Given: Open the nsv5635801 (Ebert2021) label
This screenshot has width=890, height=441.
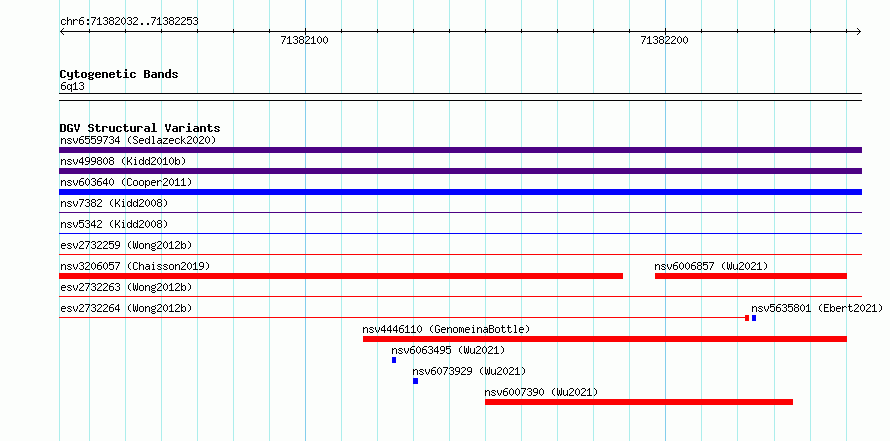Looking at the screenshot, I should (x=817, y=308).
